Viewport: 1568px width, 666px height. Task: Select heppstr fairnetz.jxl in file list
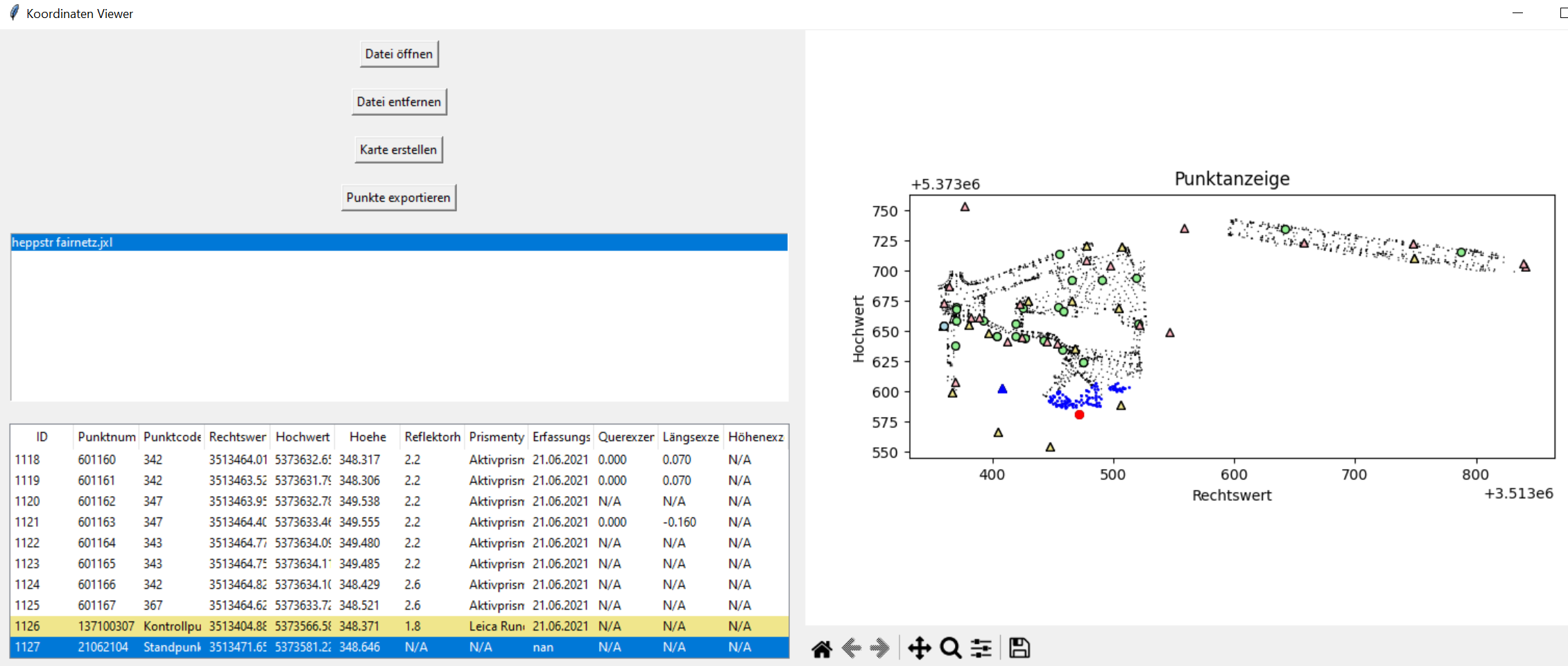(399, 242)
